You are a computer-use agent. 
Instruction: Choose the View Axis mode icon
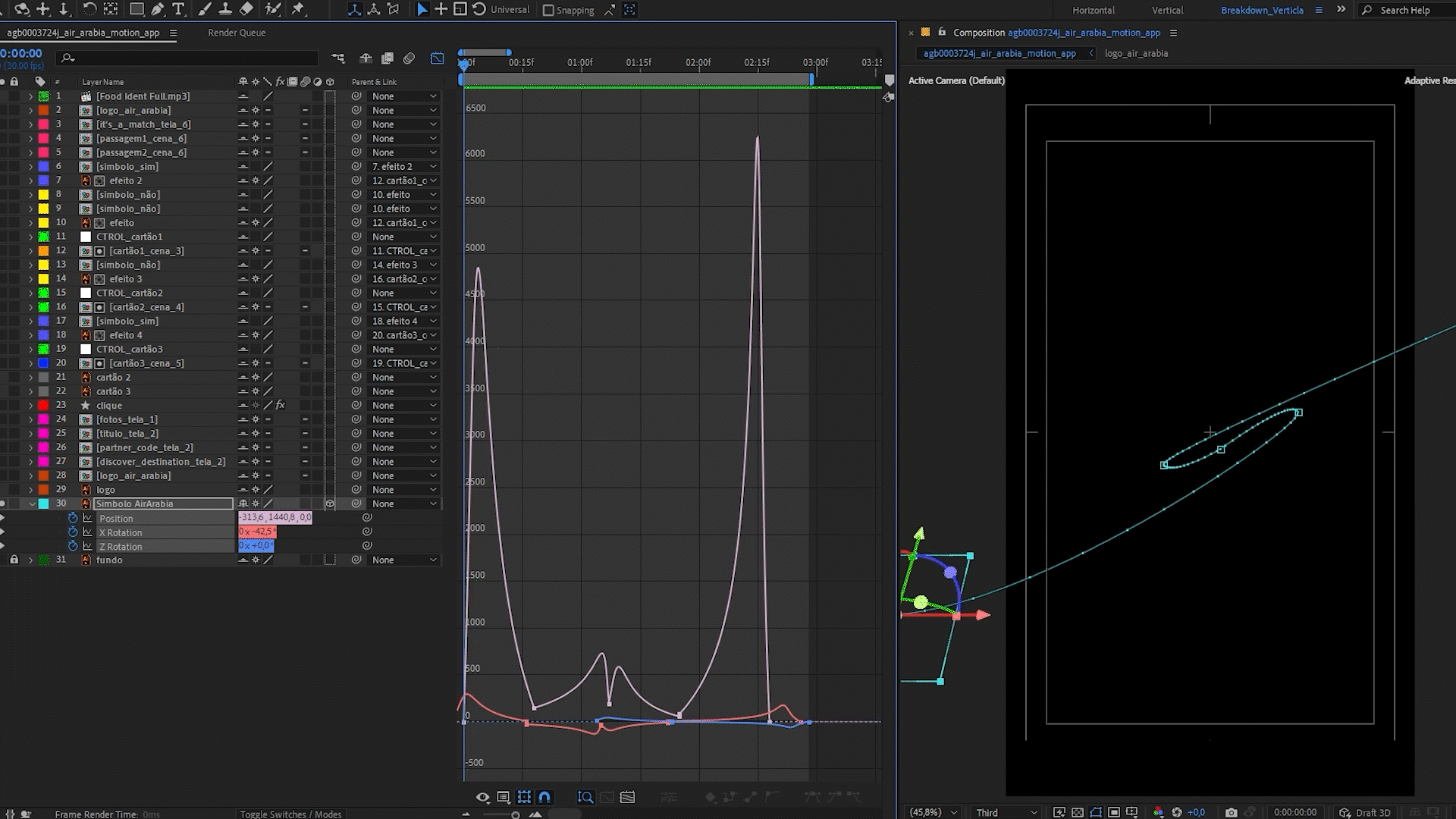pyautogui.click(x=393, y=9)
